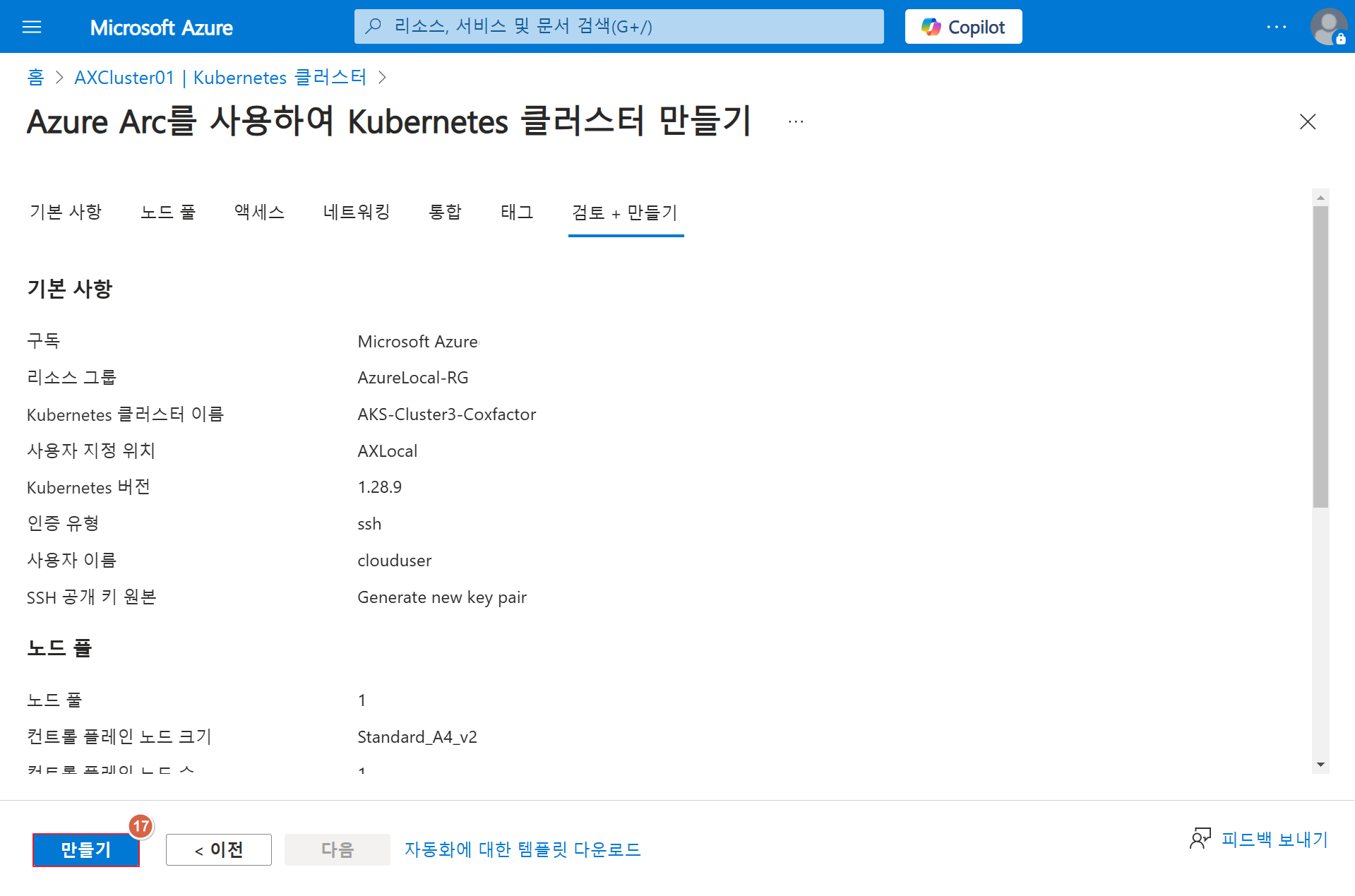
Task: Select the ssh authentication type value
Action: coord(369,524)
